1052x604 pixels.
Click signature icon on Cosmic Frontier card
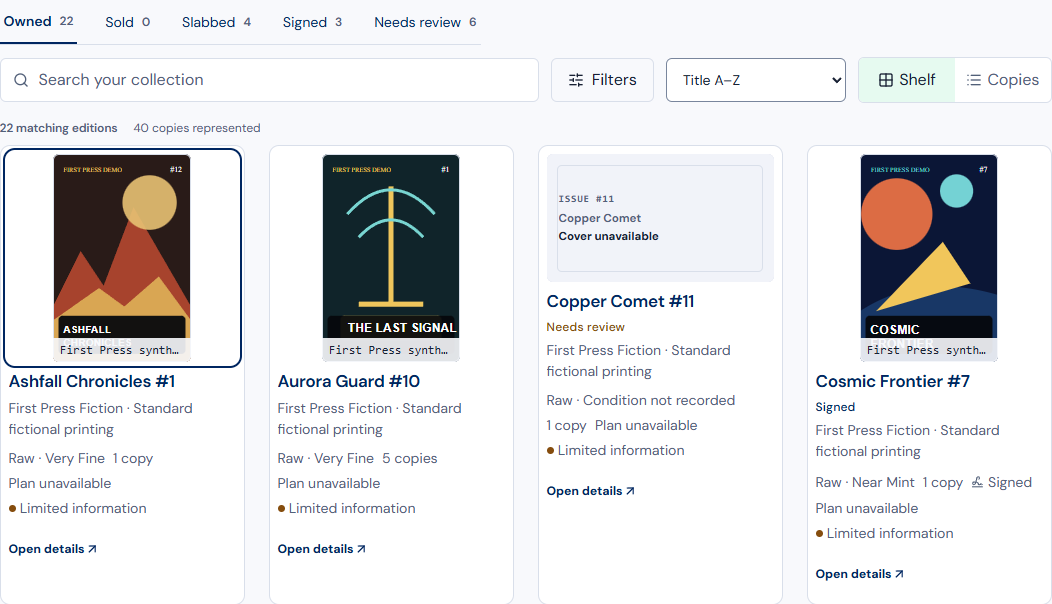(978, 482)
